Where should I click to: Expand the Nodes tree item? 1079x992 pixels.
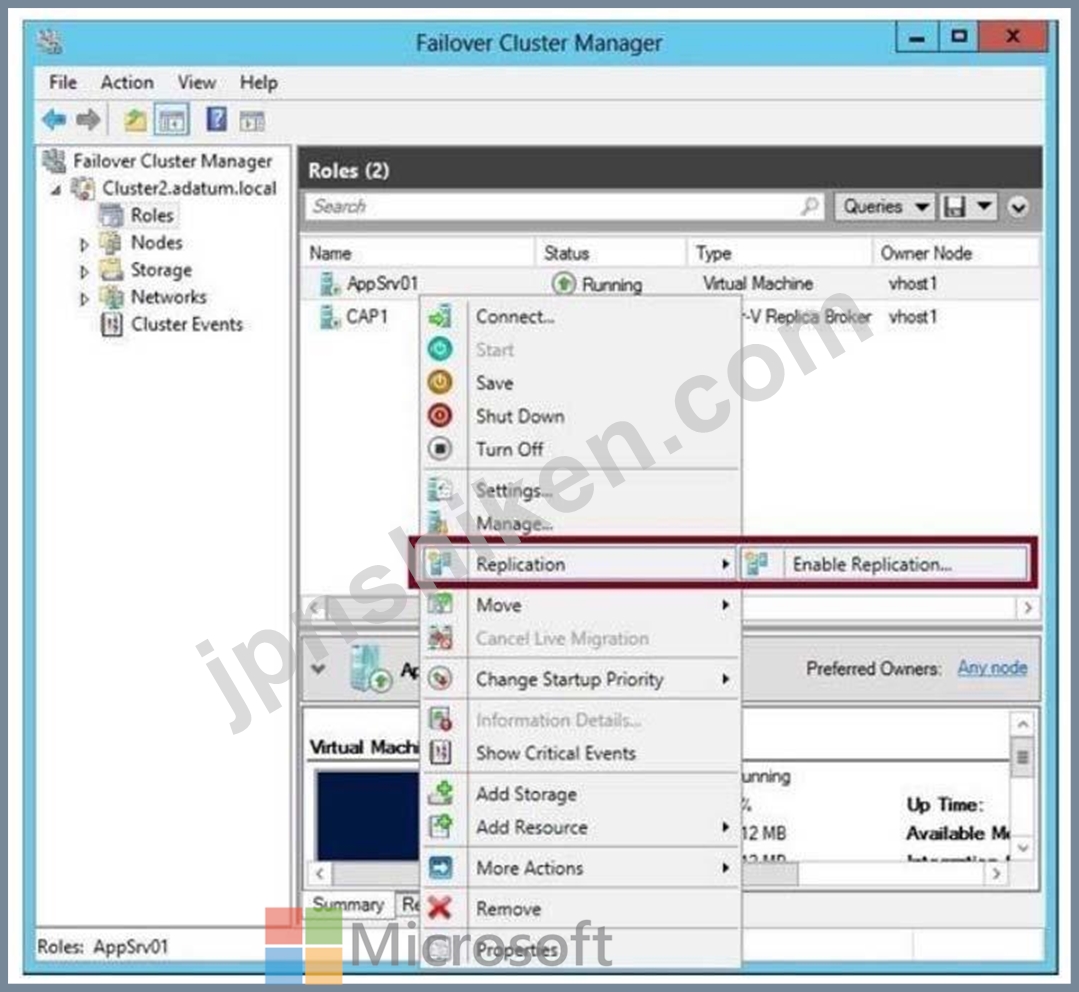coord(84,244)
